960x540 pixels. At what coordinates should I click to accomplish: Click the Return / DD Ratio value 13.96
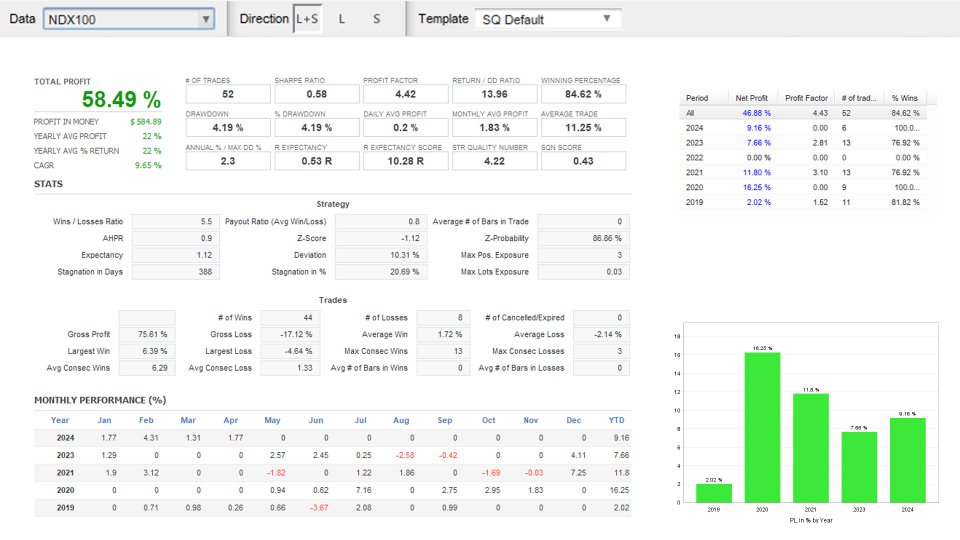pyautogui.click(x=494, y=94)
